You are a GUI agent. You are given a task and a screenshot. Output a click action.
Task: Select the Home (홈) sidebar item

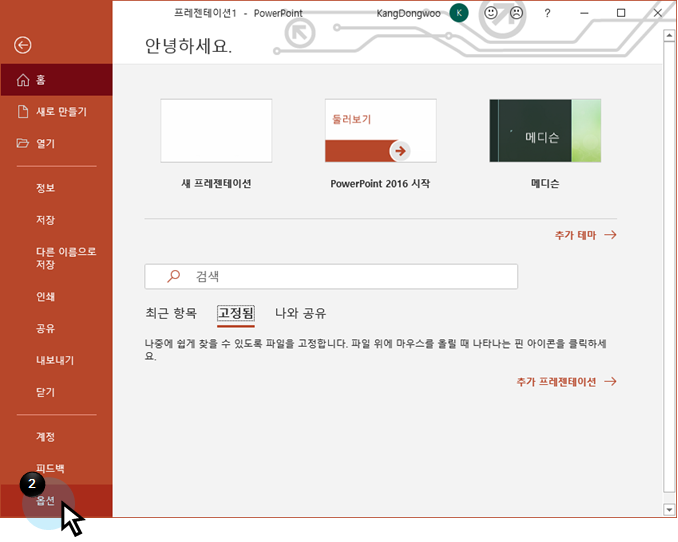(56, 80)
